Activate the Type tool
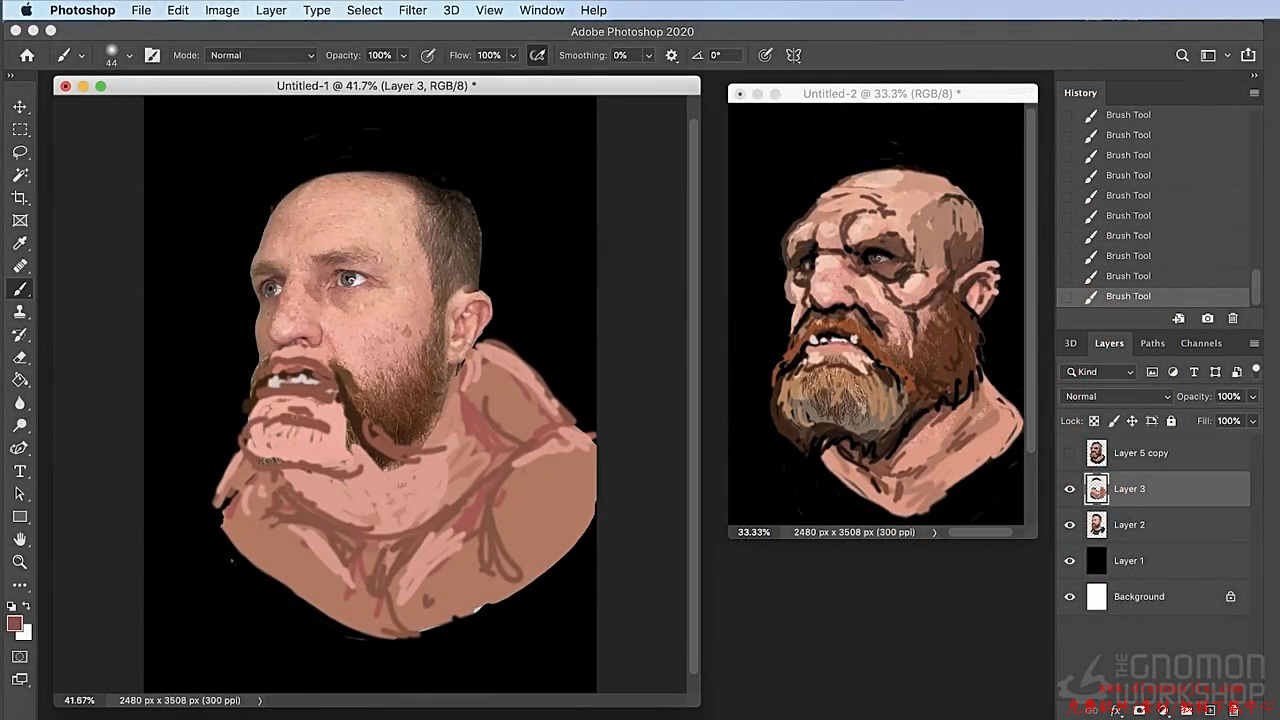Viewport: 1280px width, 720px height. pos(20,471)
